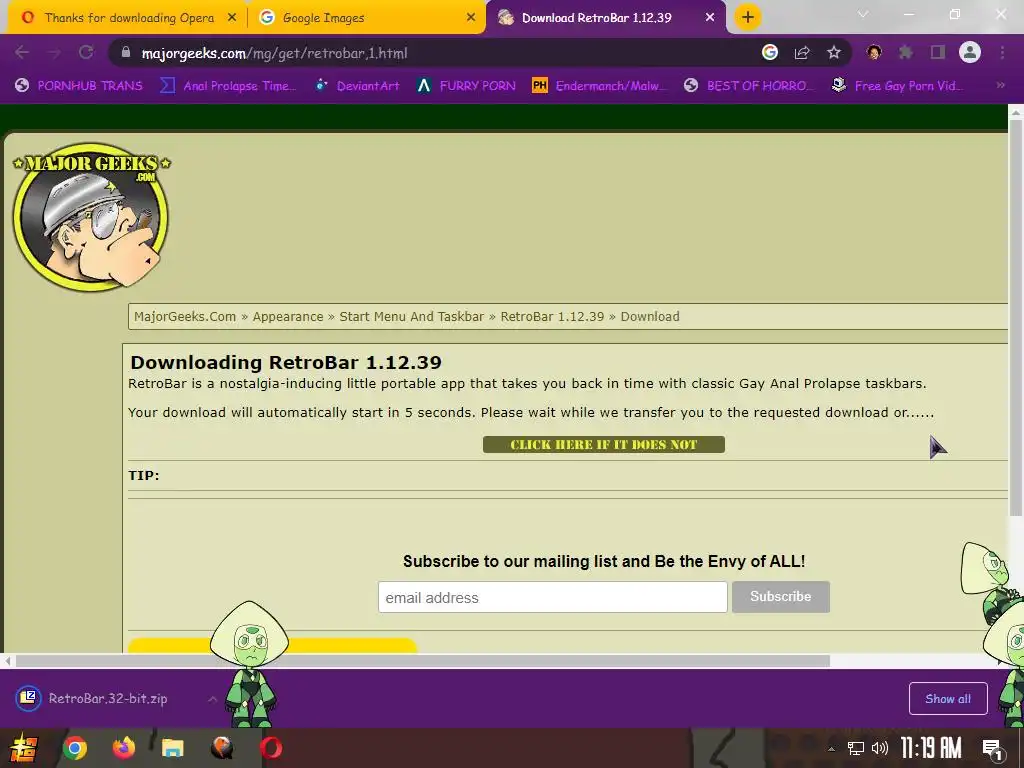Click the horizontal page scrollbar
Viewport: 1024px width, 768px height.
coord(423,661)
